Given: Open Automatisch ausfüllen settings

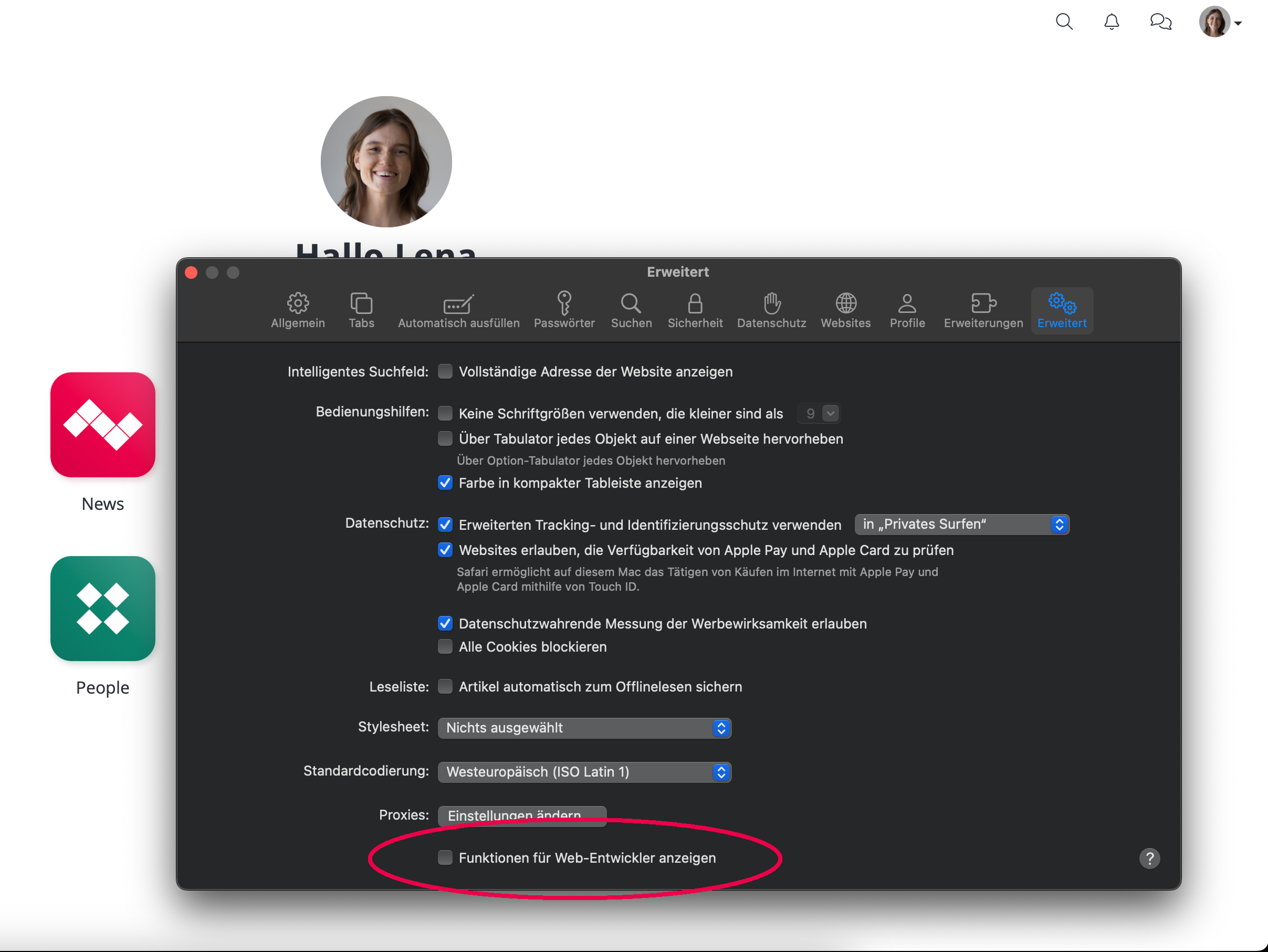Looking at the screenshot, I should 458,311.
